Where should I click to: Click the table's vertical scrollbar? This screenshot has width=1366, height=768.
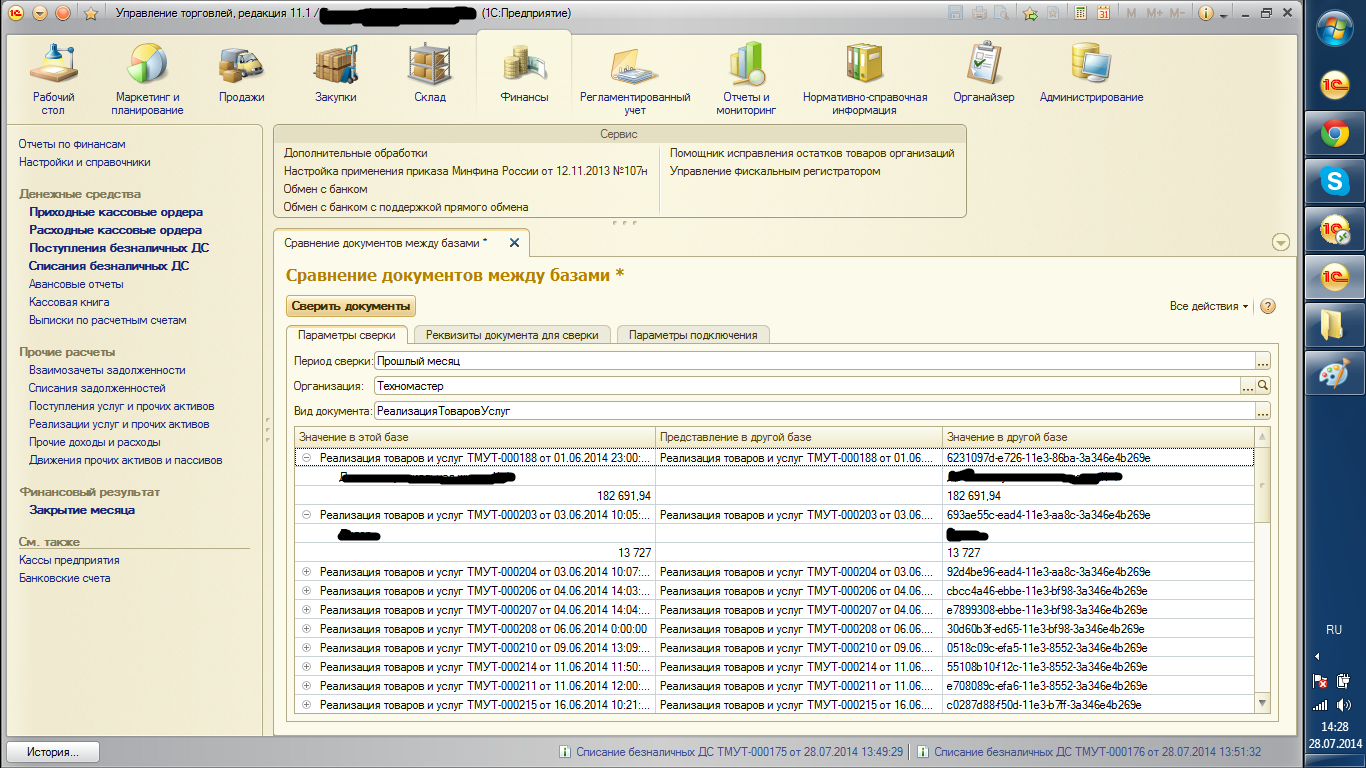(1263, 571)
